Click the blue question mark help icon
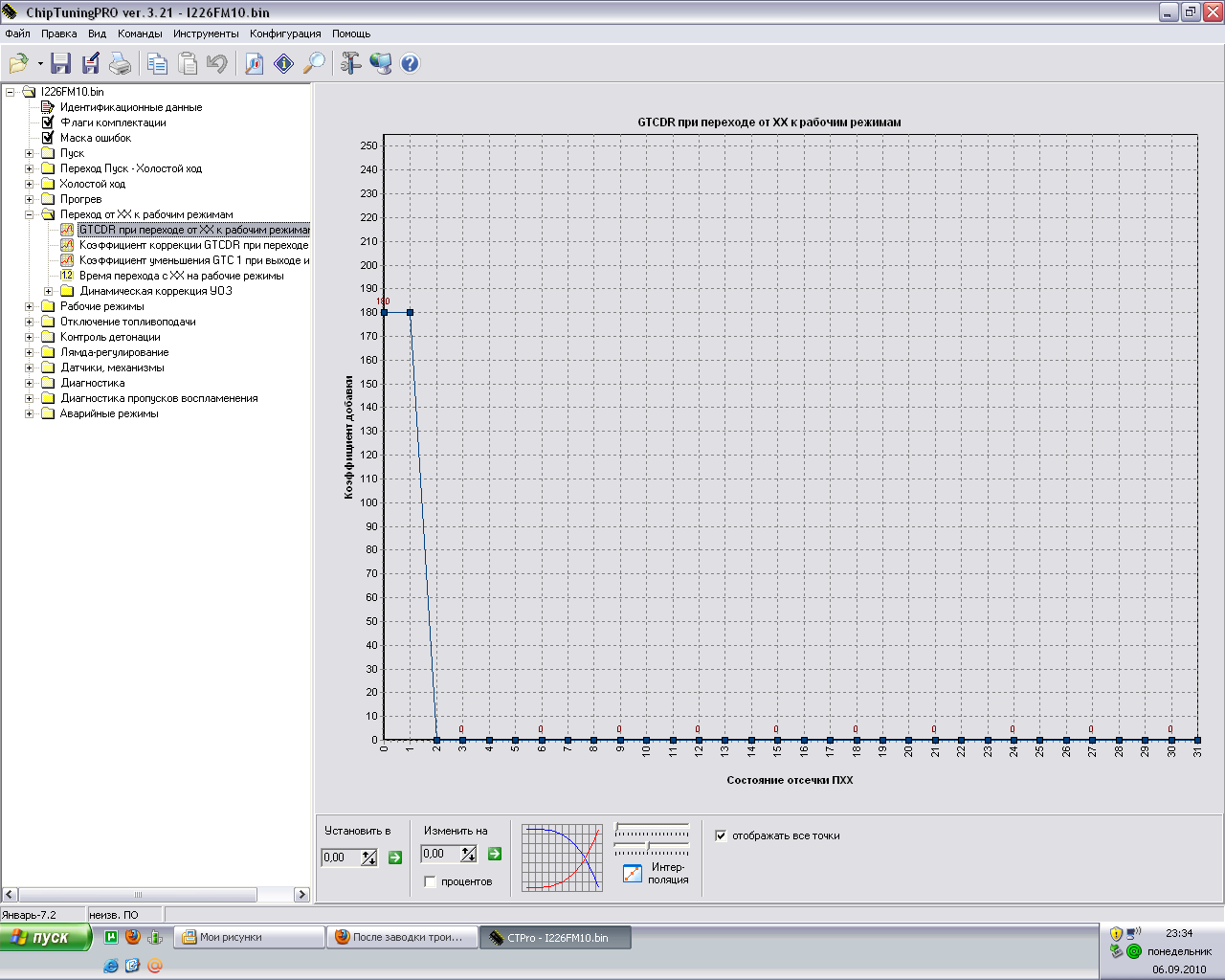This screenshot has width=1225, height=980. (x=410, y=64)
